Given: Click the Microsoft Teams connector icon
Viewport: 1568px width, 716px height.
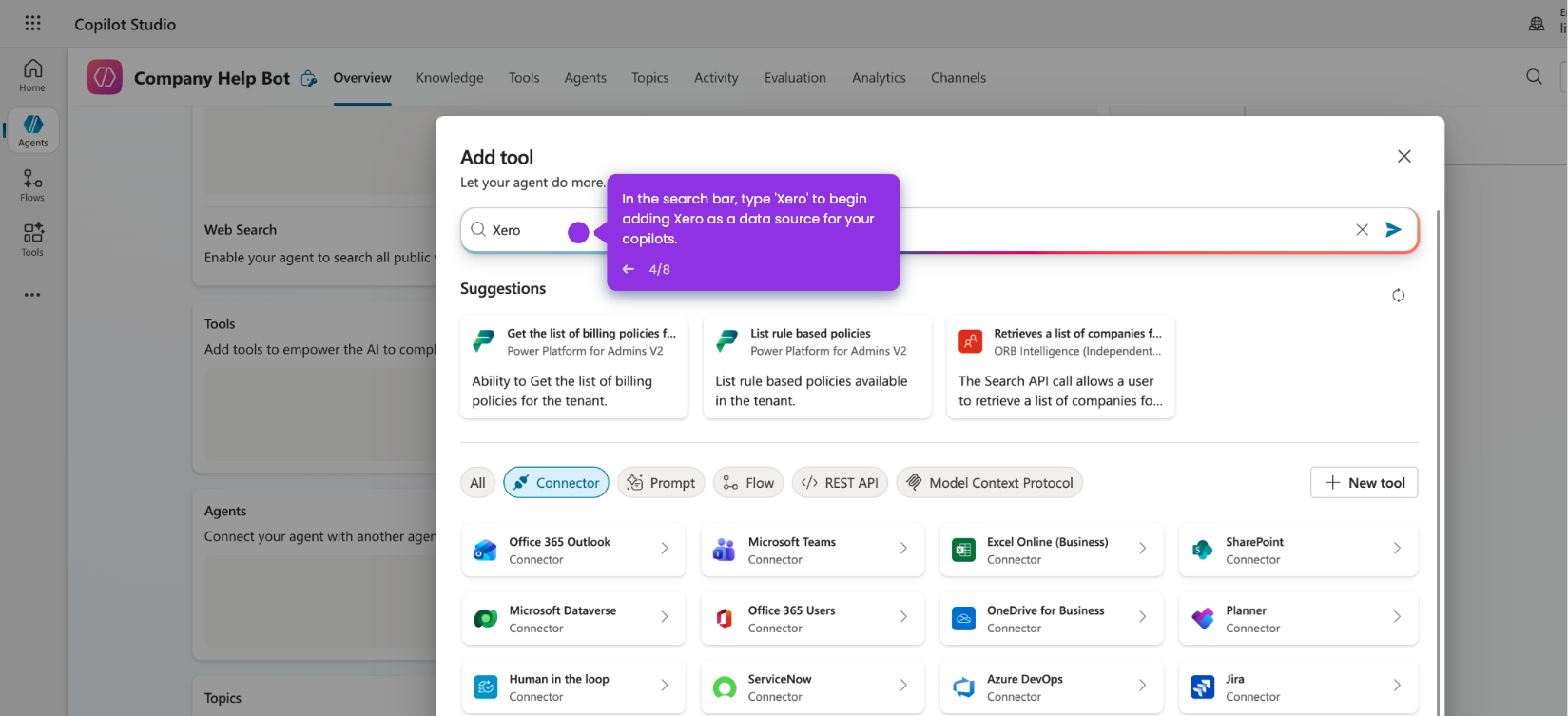Looking at the screenshot, I should click(x=724, y=550).
